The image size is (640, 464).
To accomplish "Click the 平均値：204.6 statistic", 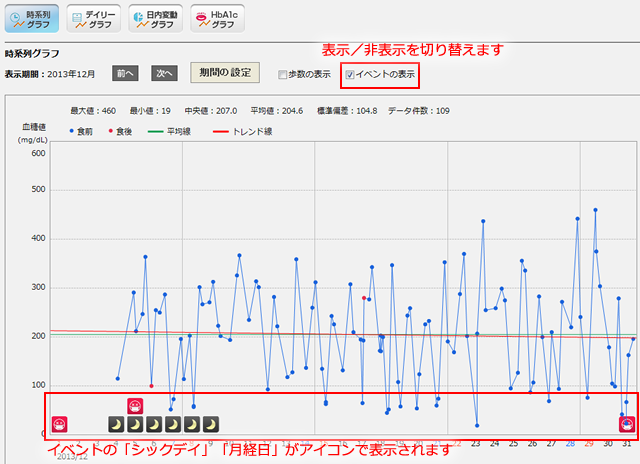I will 277,111.
